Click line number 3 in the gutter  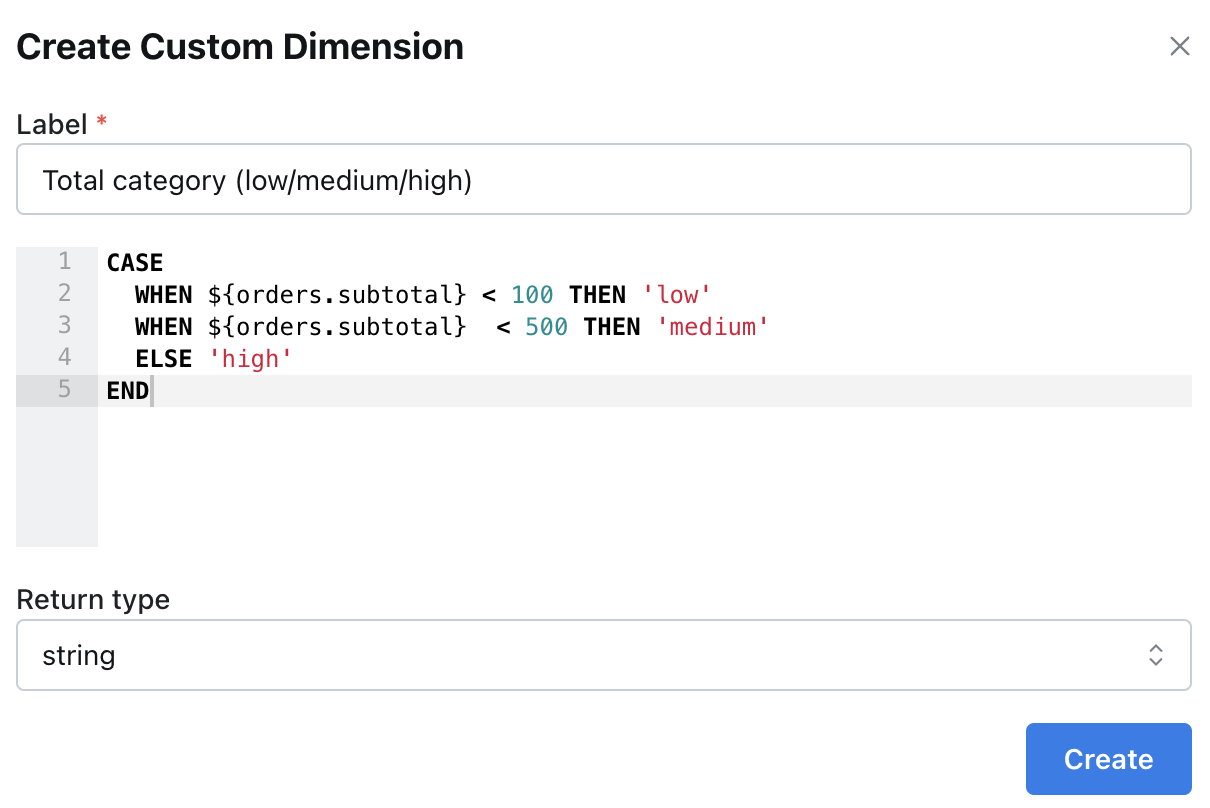point(65,325)
